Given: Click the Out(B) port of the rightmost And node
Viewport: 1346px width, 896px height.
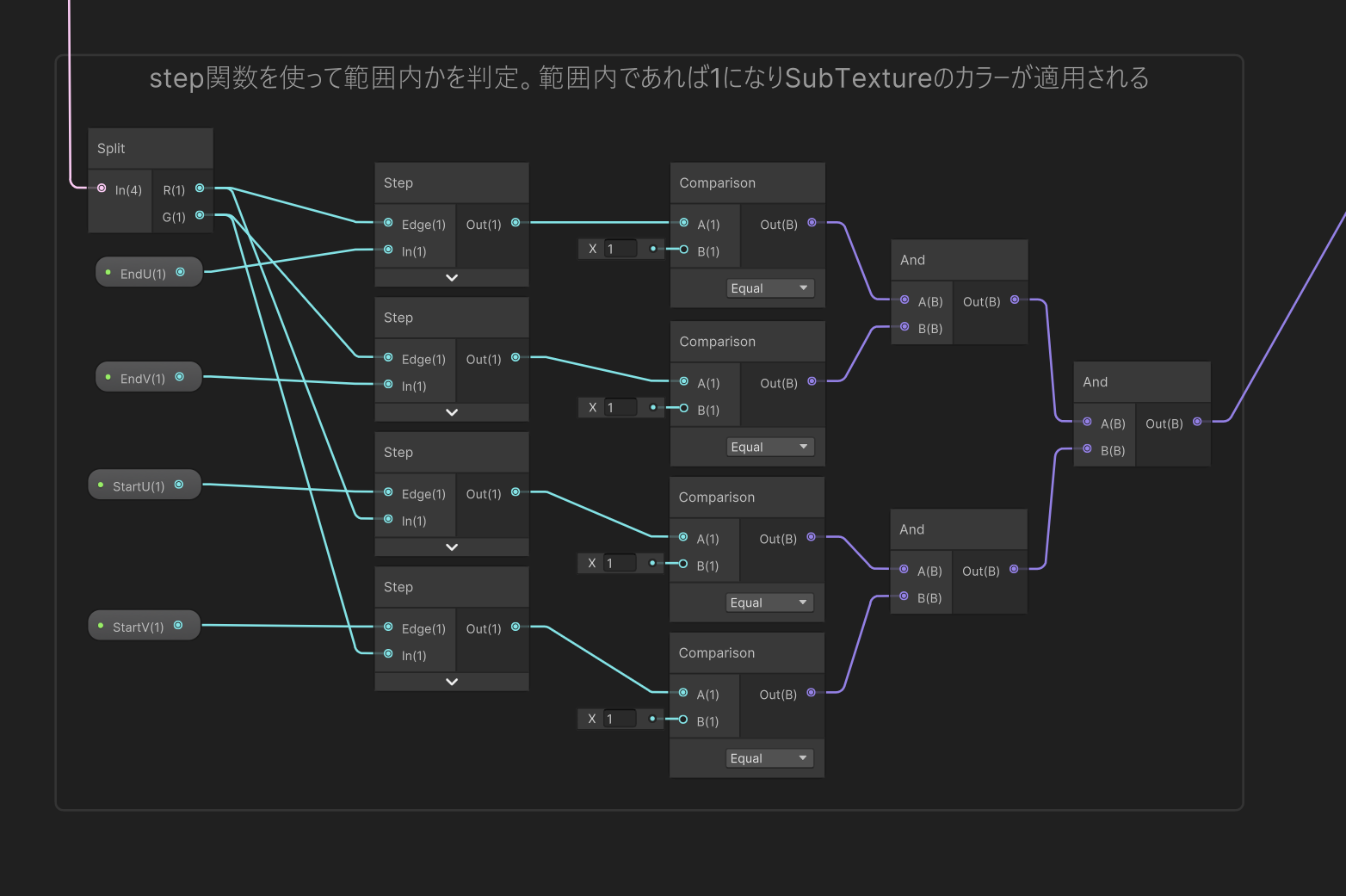Looking at the screenshot, I should (1197, 423).
